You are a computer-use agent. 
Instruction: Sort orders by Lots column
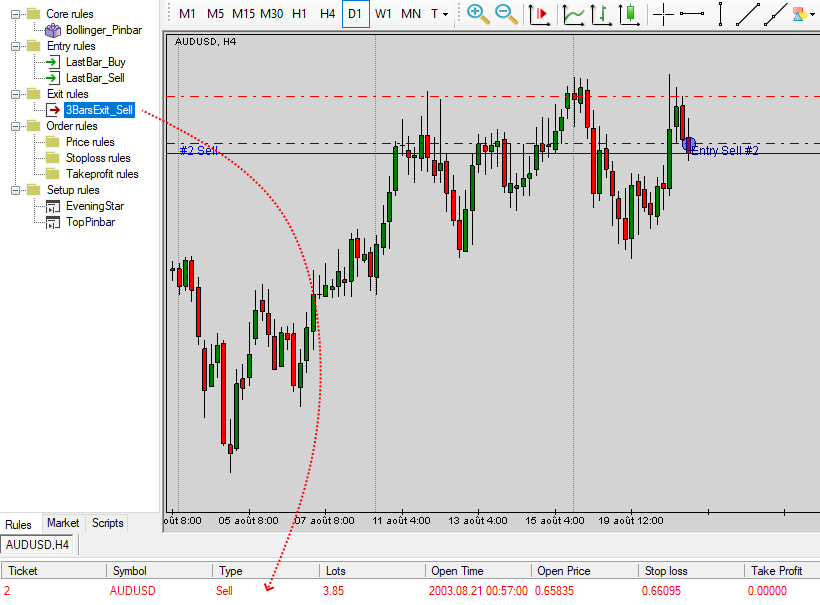pos(372,571)
